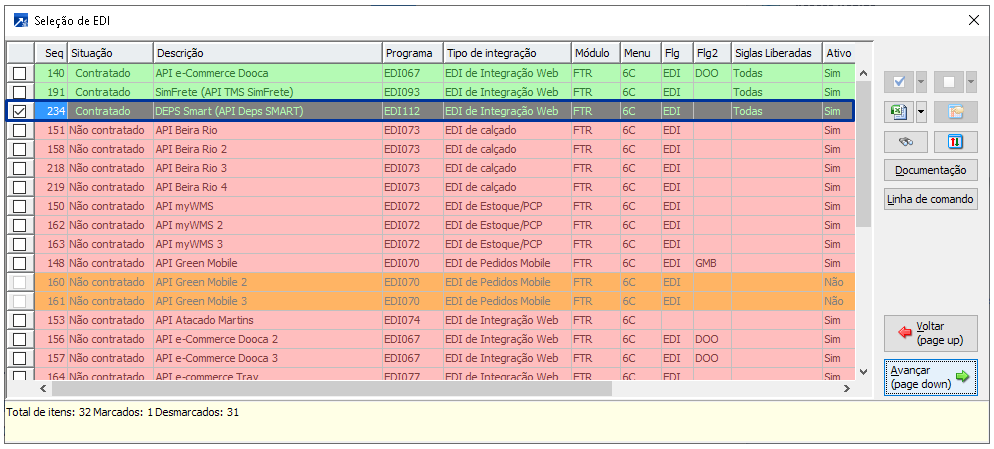Click the horizontal scrollbar thumb
Viewport: 994px width, 449px height.
click(x=330, y=387)
